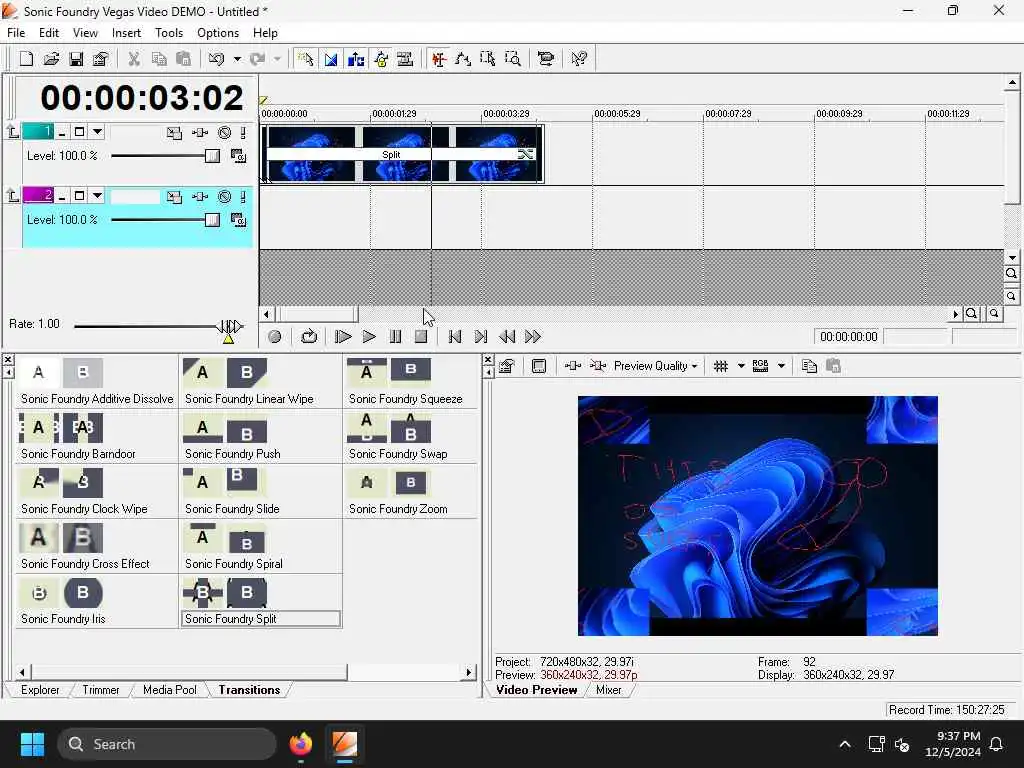This screenshot has width=1024, height=768.
Task: Open the grid overlays dropdown arrow
Action: coord(741,366)
